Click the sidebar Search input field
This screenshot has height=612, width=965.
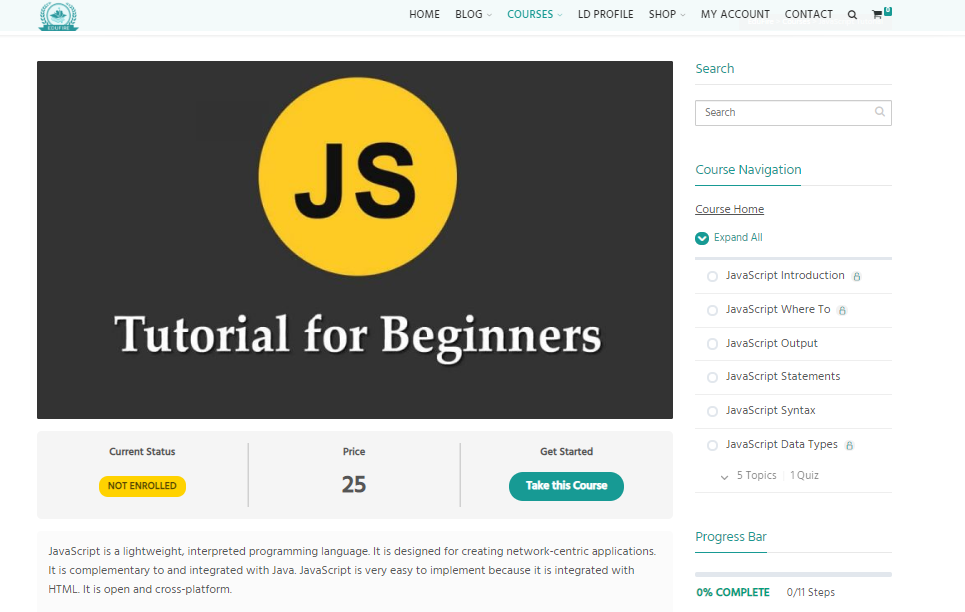793,113
